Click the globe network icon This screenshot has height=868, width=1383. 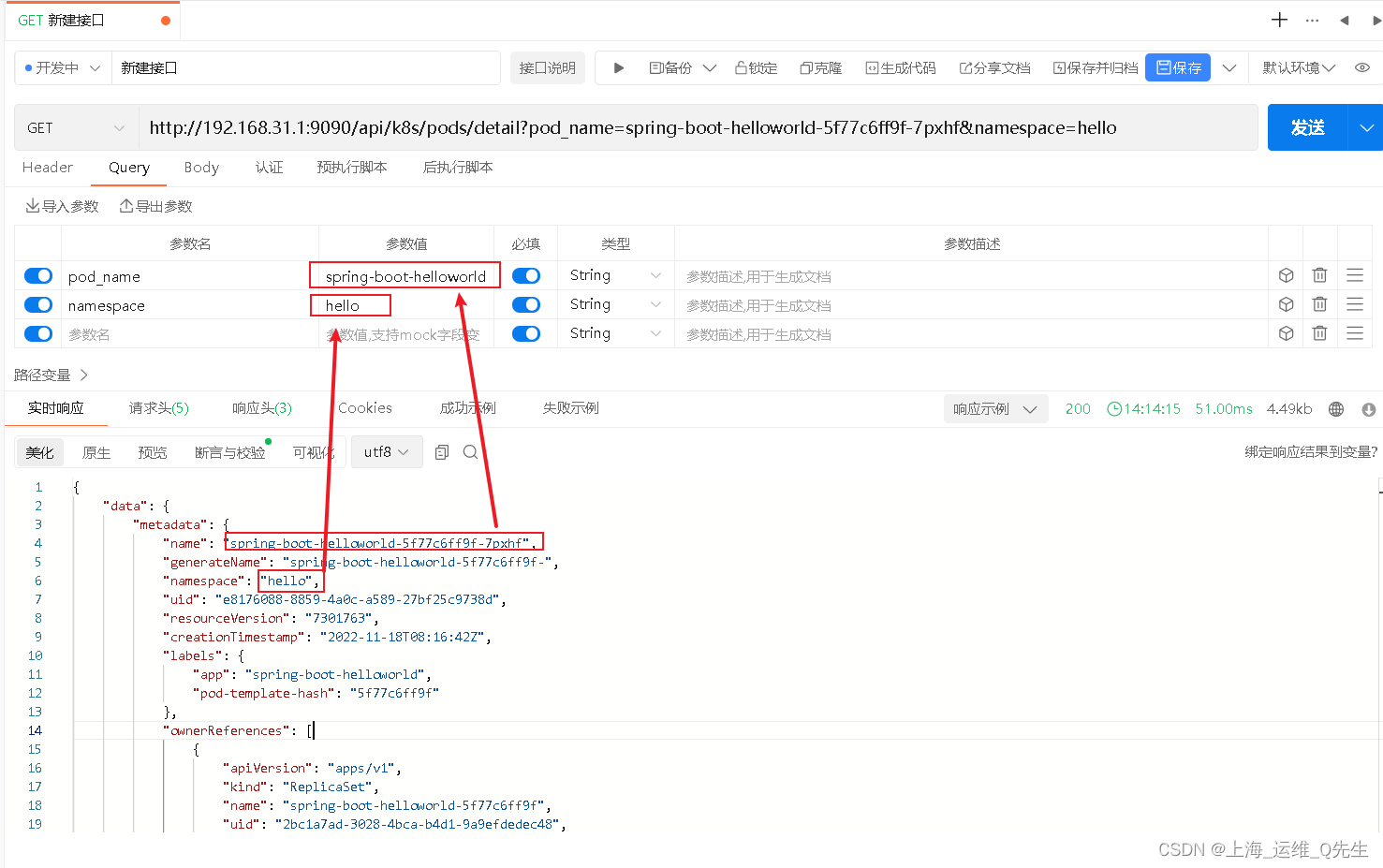(x=1336, y=409)
